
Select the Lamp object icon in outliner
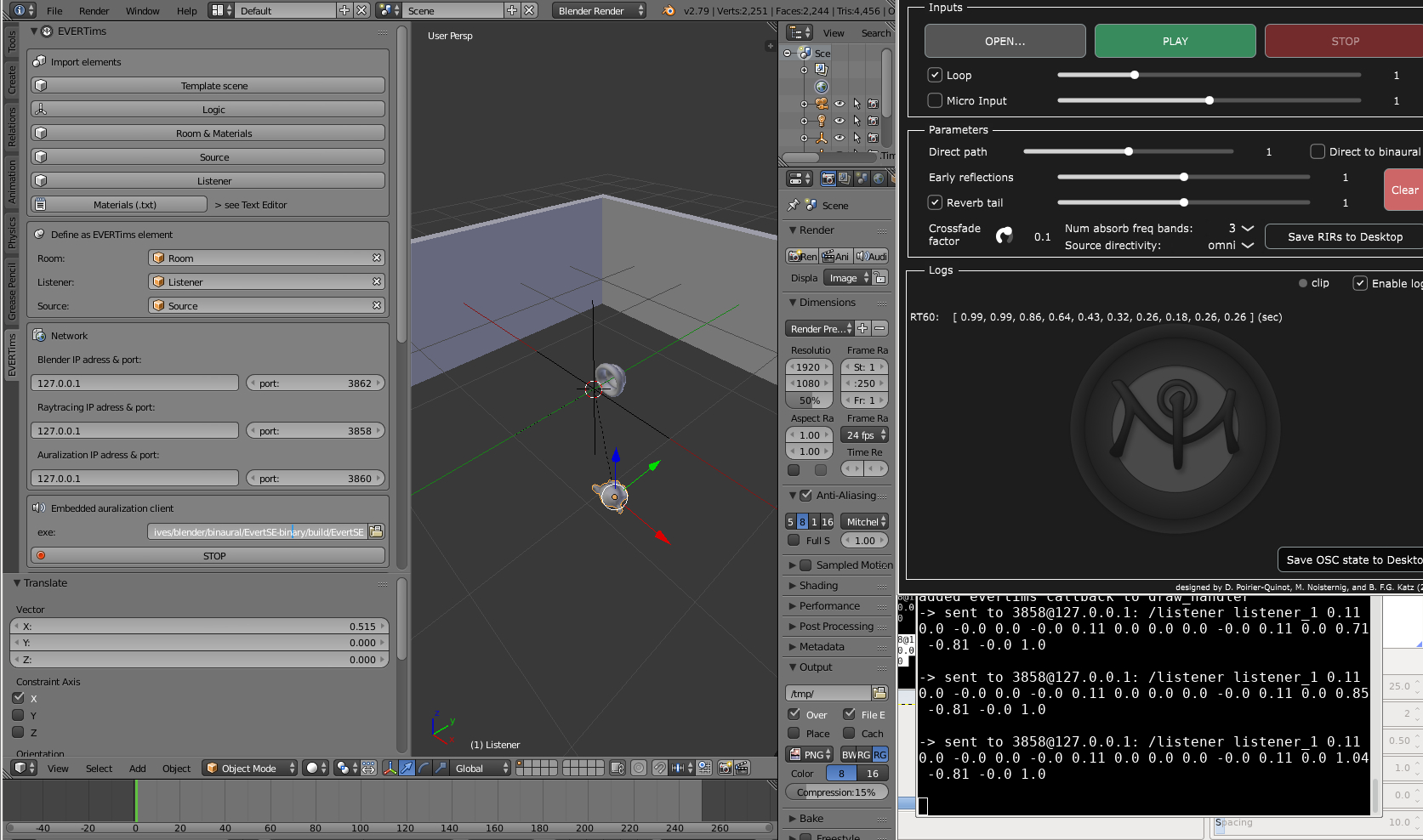822,121
